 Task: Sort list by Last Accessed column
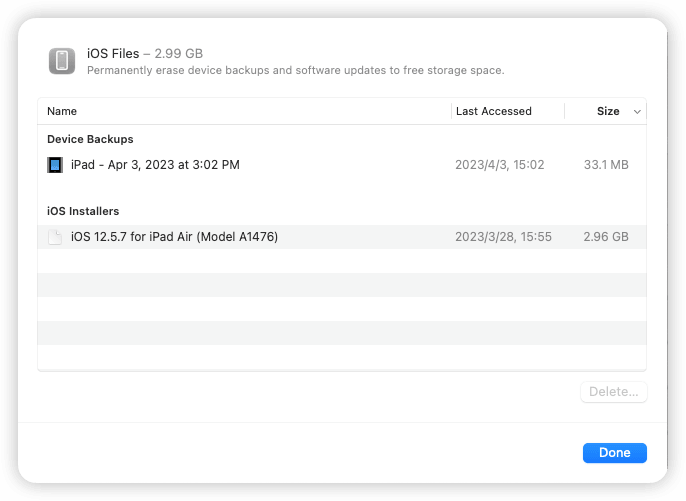(x=493, y=111)
